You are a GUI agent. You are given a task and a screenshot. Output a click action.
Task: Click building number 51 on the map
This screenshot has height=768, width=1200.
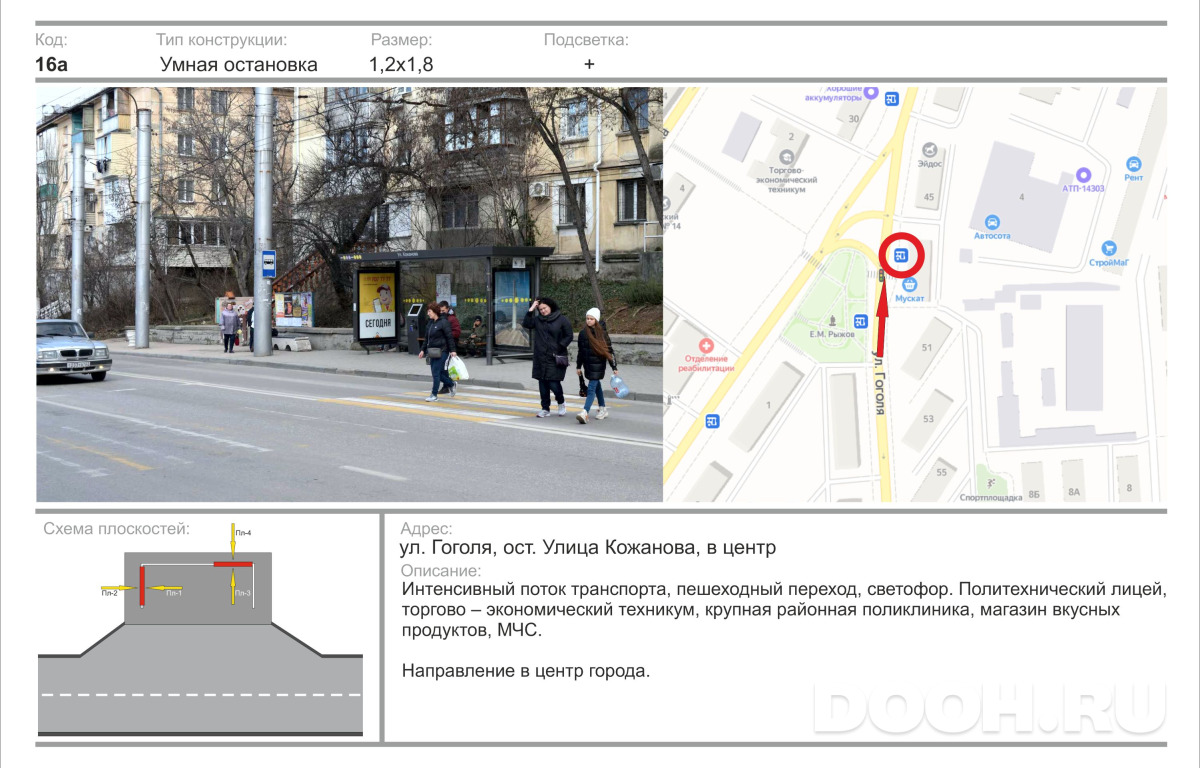(x=927, y=347)
